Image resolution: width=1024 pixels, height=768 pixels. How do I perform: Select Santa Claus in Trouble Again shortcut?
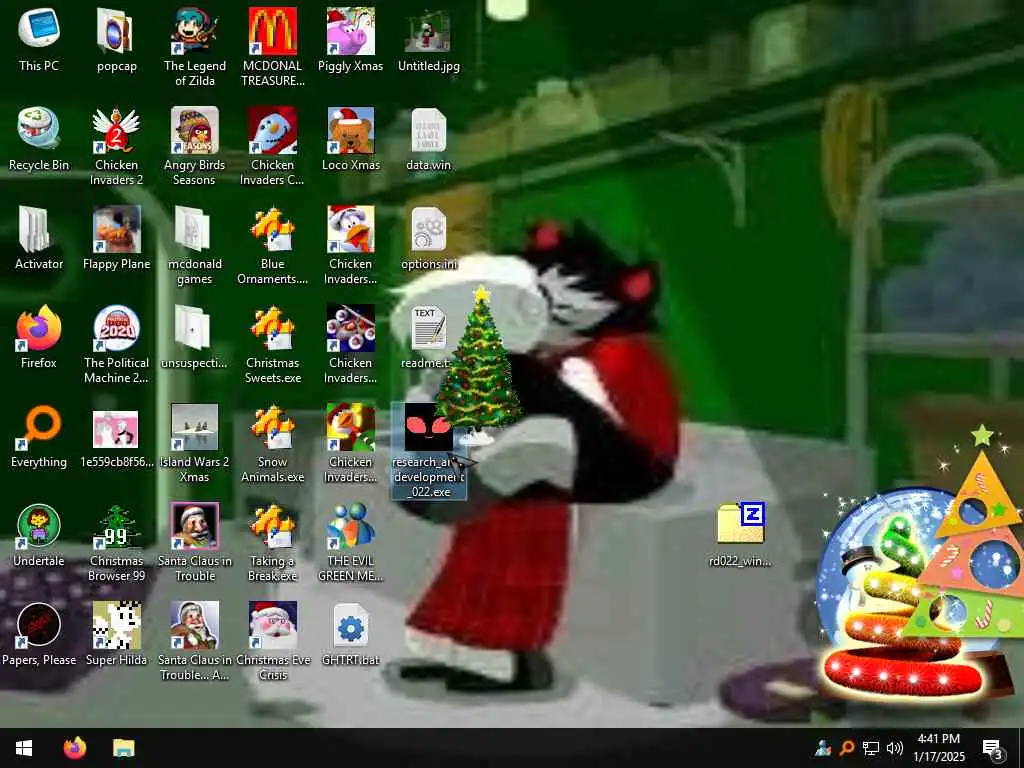click(195, 640)
